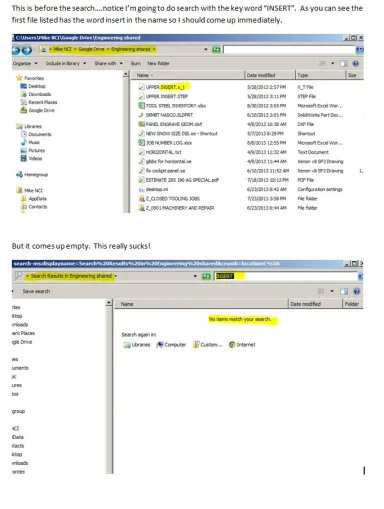
Task: Click up arrow of top navigation pane scrollbar
Action: (126, 74)
